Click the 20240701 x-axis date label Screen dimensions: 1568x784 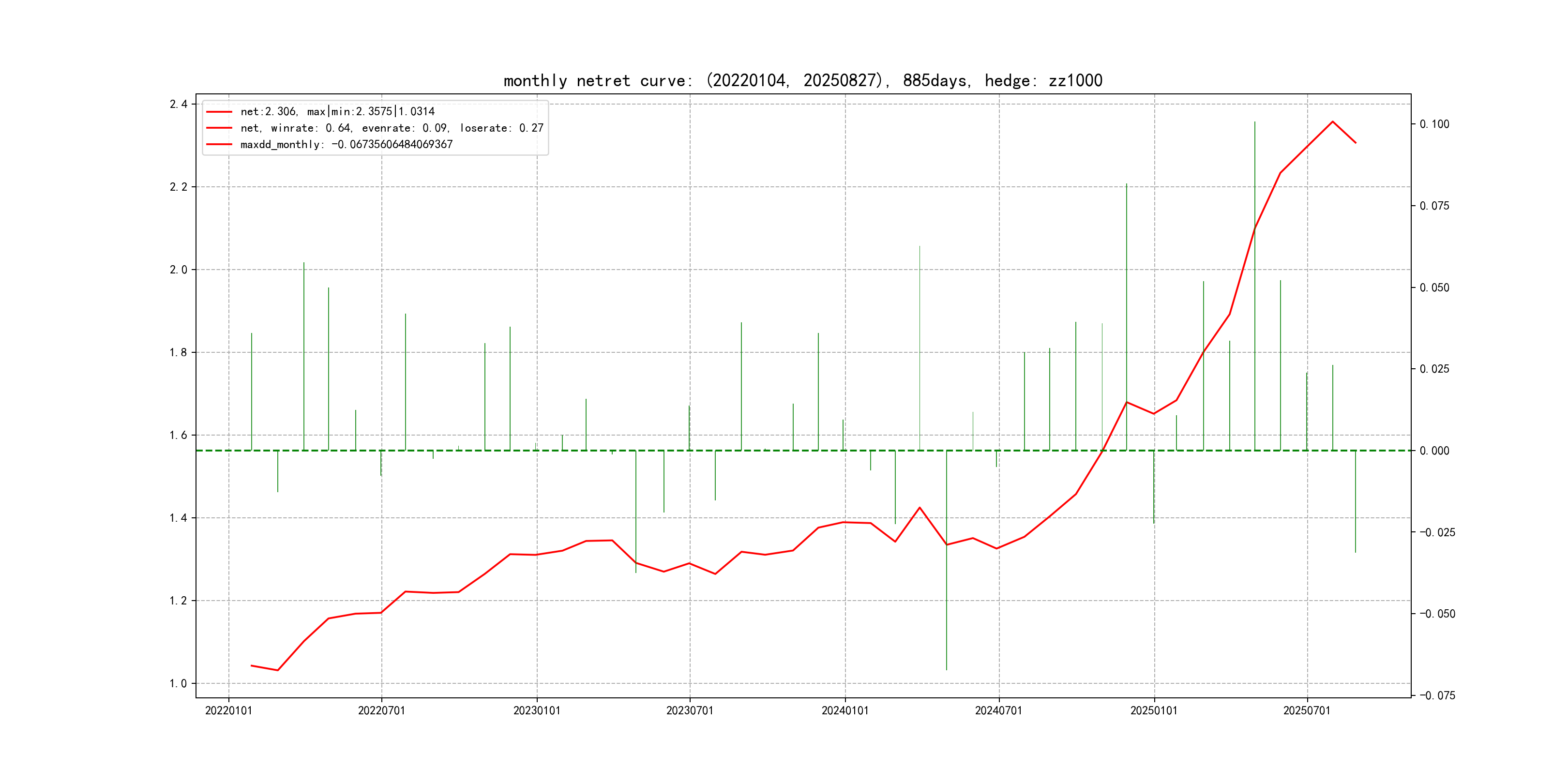pos(998,711)
